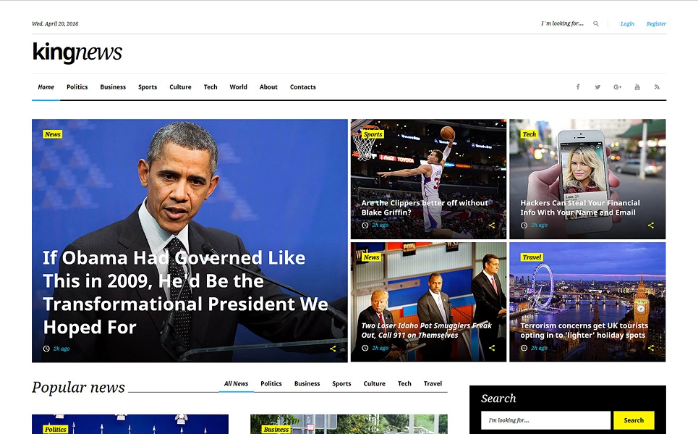This screenshot has height=434, width=698.
Task: Go to Contacts in navigation bar
Action: point(303,87)
